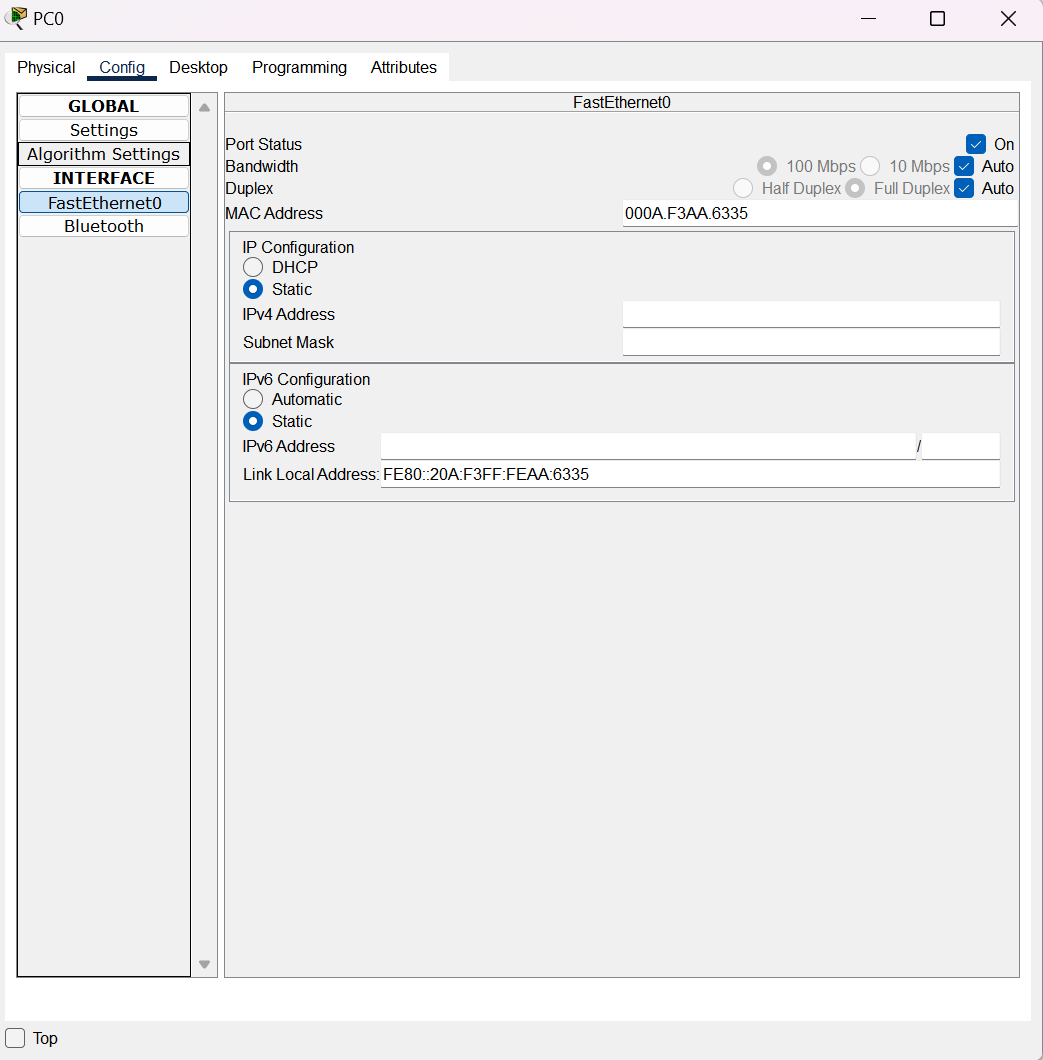Screen dimensions: 1043x1060
Task: Toggle Port Status On checkbox
Action: tap(976, 144)
